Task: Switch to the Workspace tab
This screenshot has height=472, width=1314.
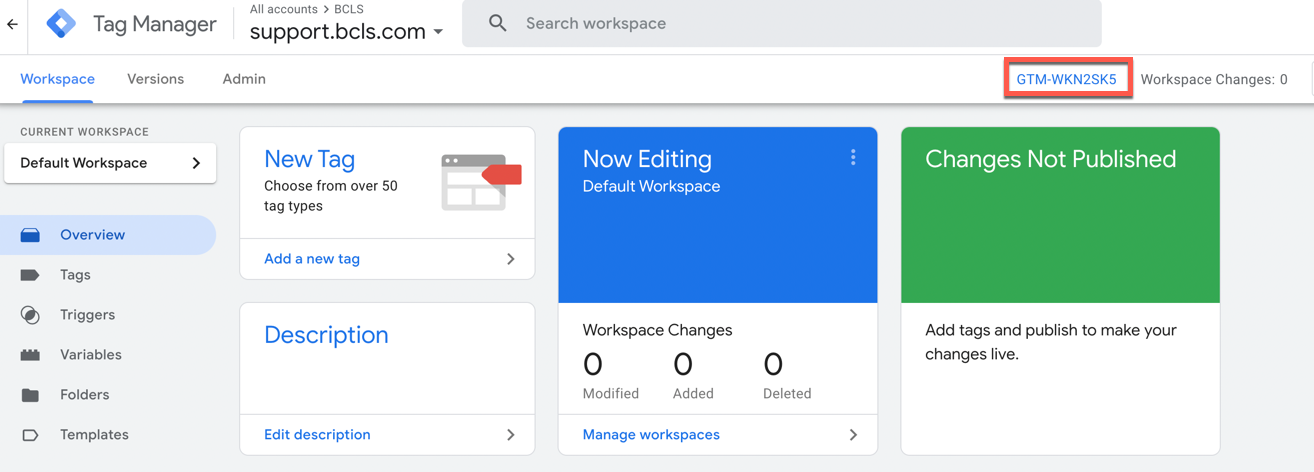Action: (57, 79)
